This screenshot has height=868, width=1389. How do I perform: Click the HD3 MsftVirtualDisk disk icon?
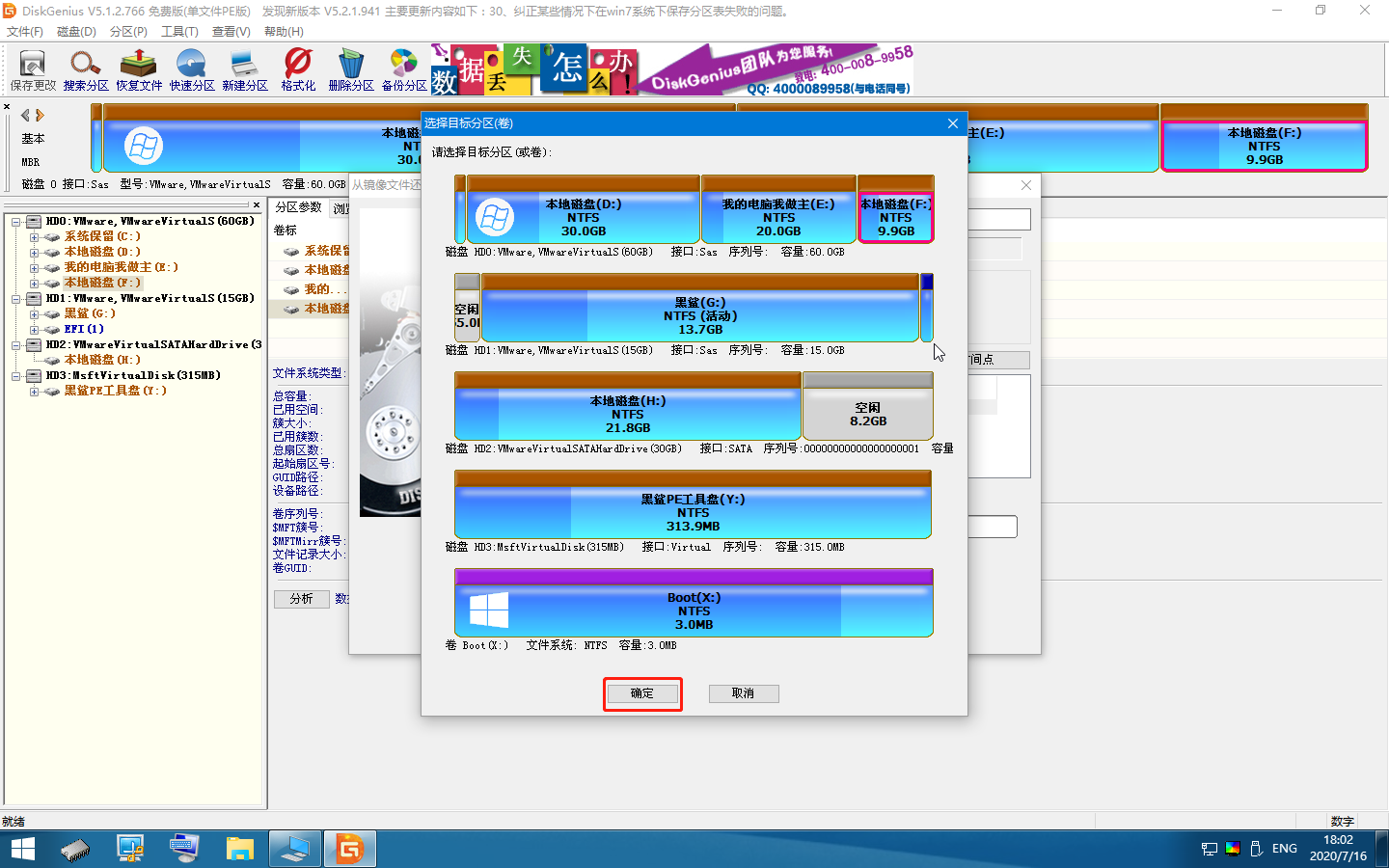click(x=35, y=376)
